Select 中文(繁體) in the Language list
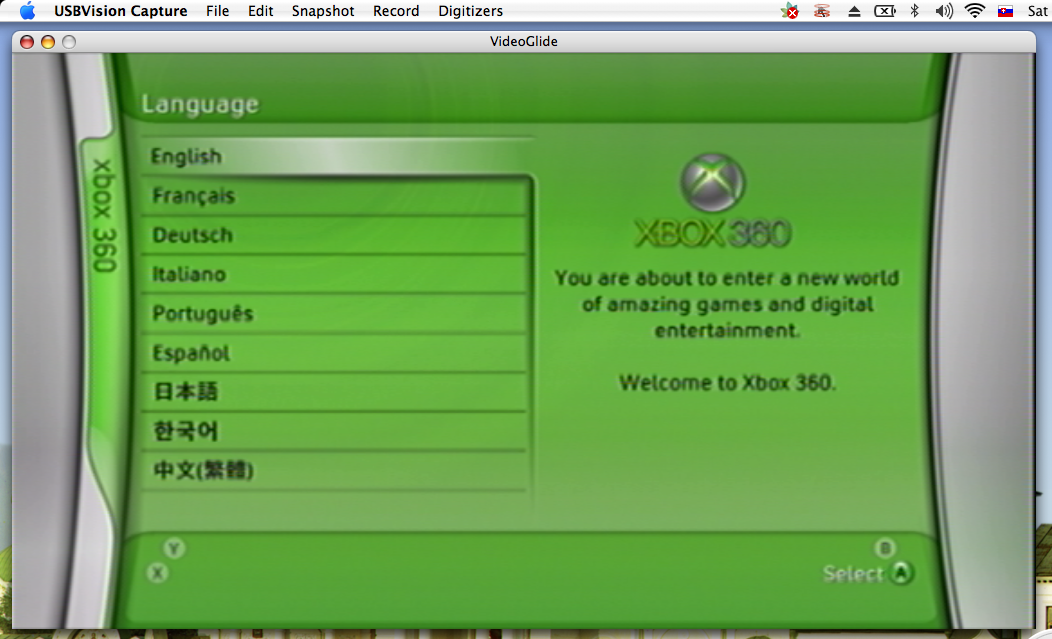The width and height of the screenshot is (1052, 639). (x=334, y=471)
